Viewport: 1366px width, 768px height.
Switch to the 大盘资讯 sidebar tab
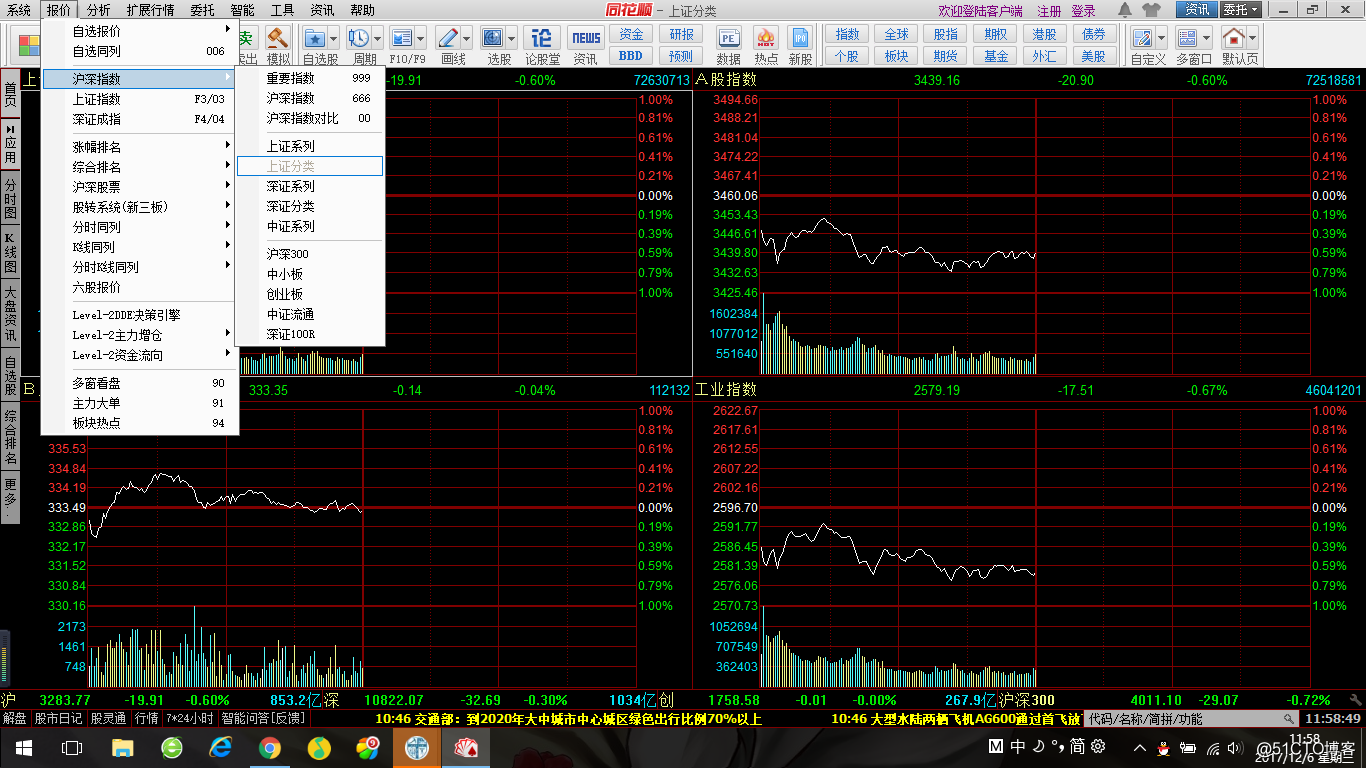coord(10,314)
